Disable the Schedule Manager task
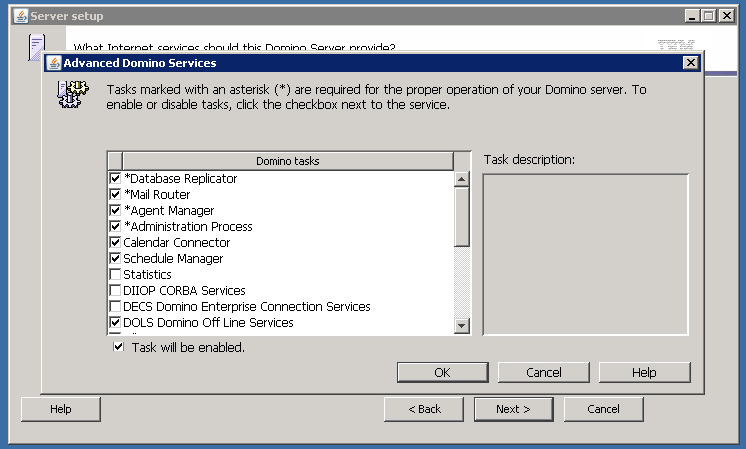746x449 pixels. [115, 258]
